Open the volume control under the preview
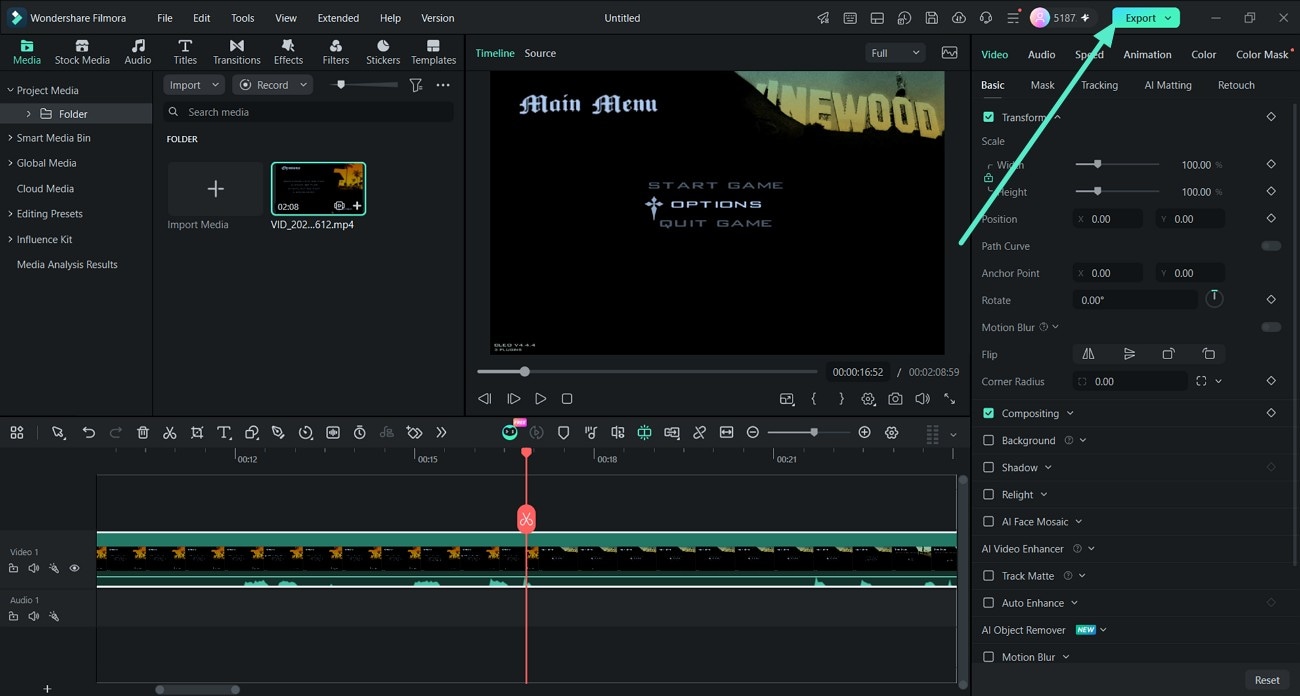 (922, 398)
